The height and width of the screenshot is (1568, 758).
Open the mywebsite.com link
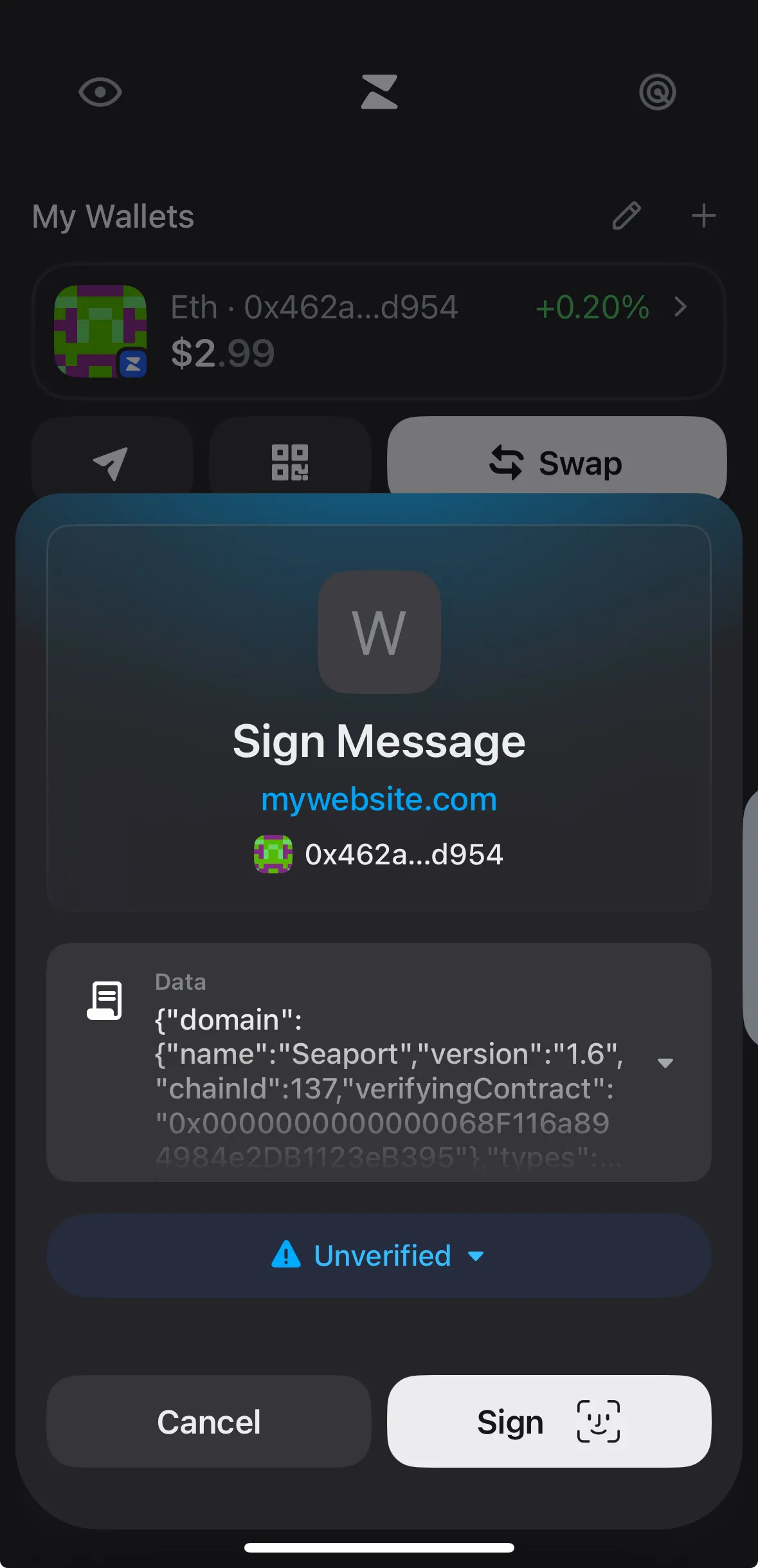point(379,799)
